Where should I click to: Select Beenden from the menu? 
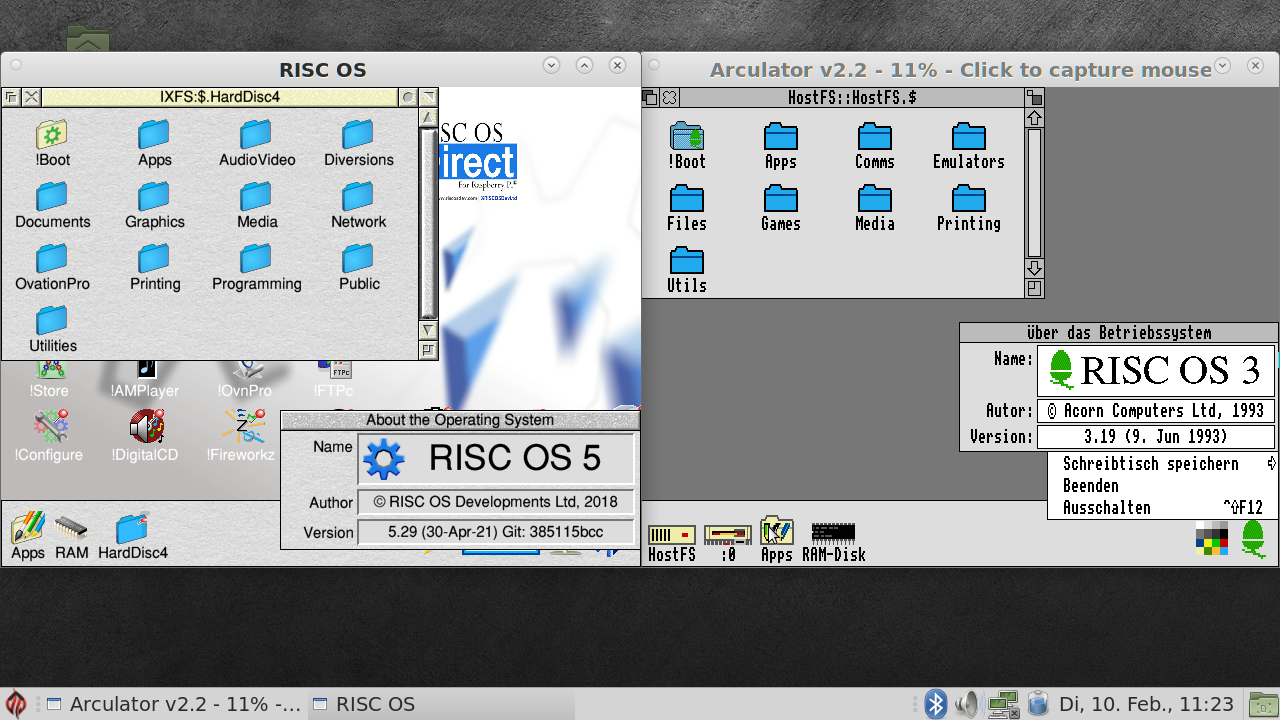click(1090, 486)
